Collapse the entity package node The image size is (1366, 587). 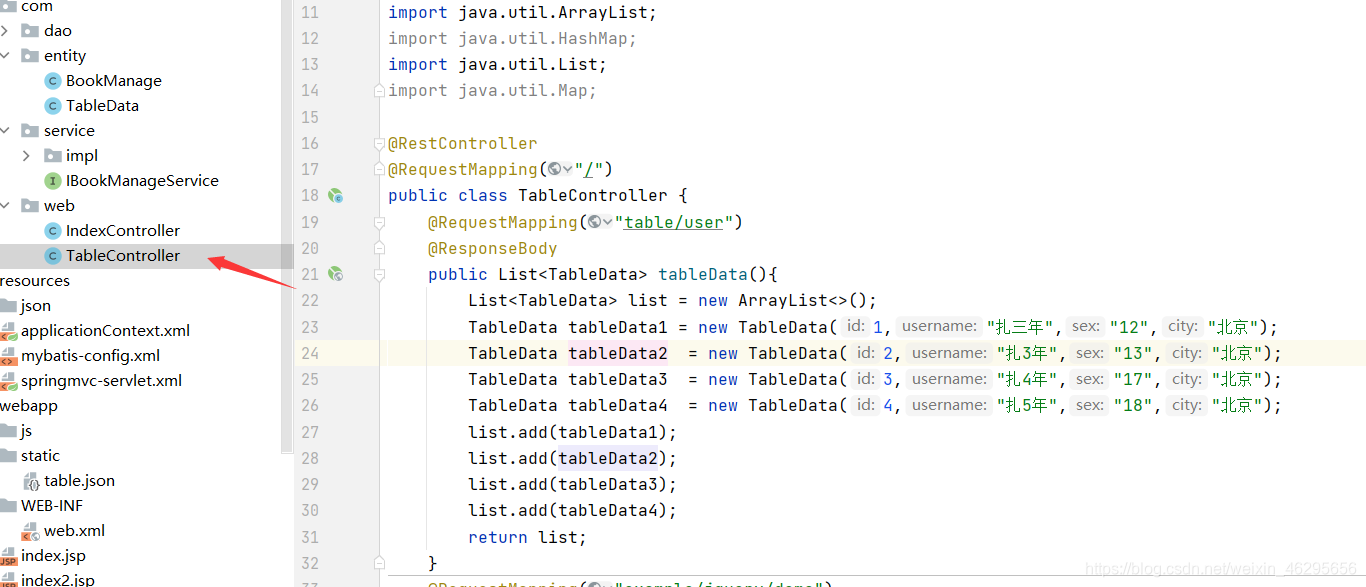[5, 56]
